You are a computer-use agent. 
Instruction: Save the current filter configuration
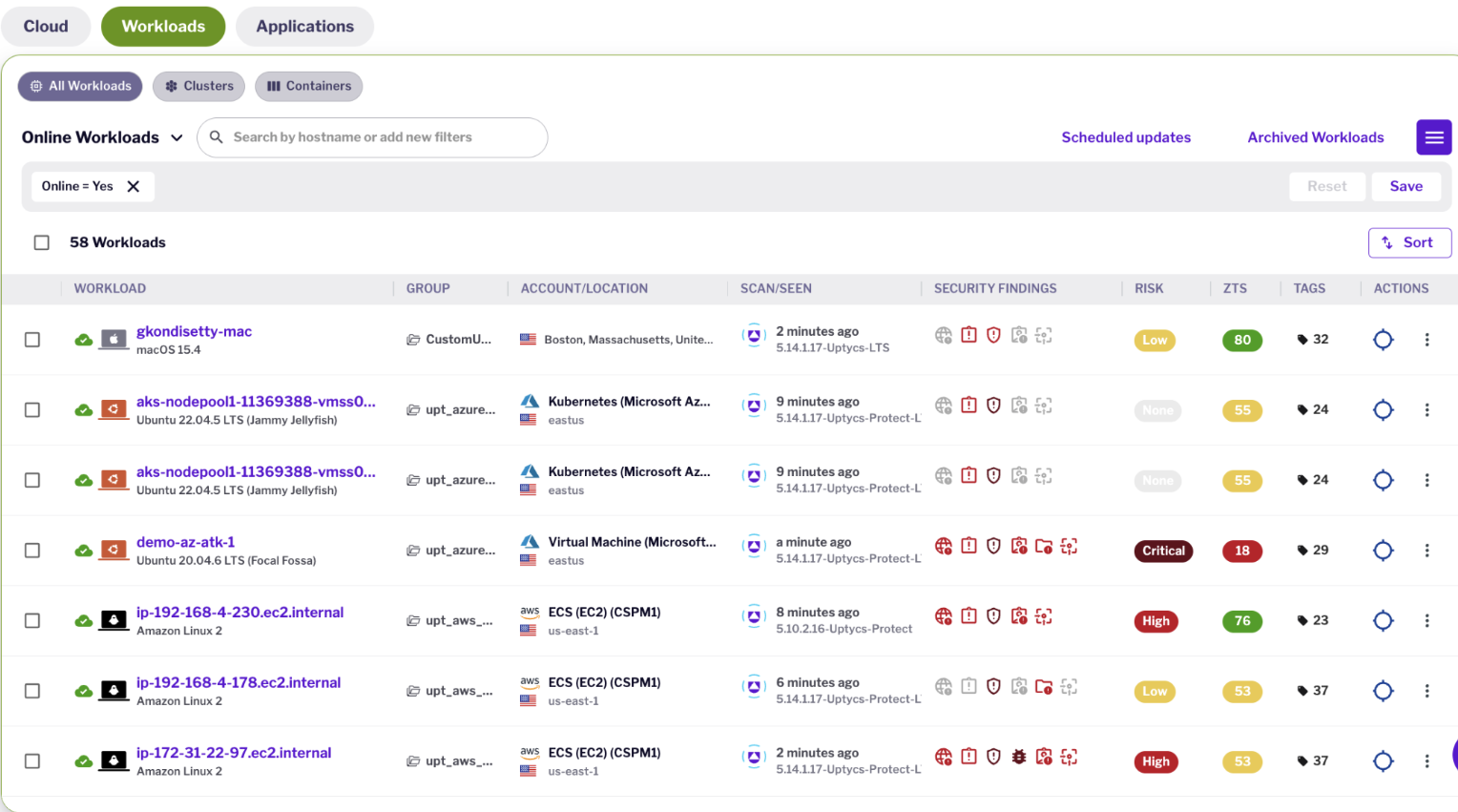point(1406,186)
